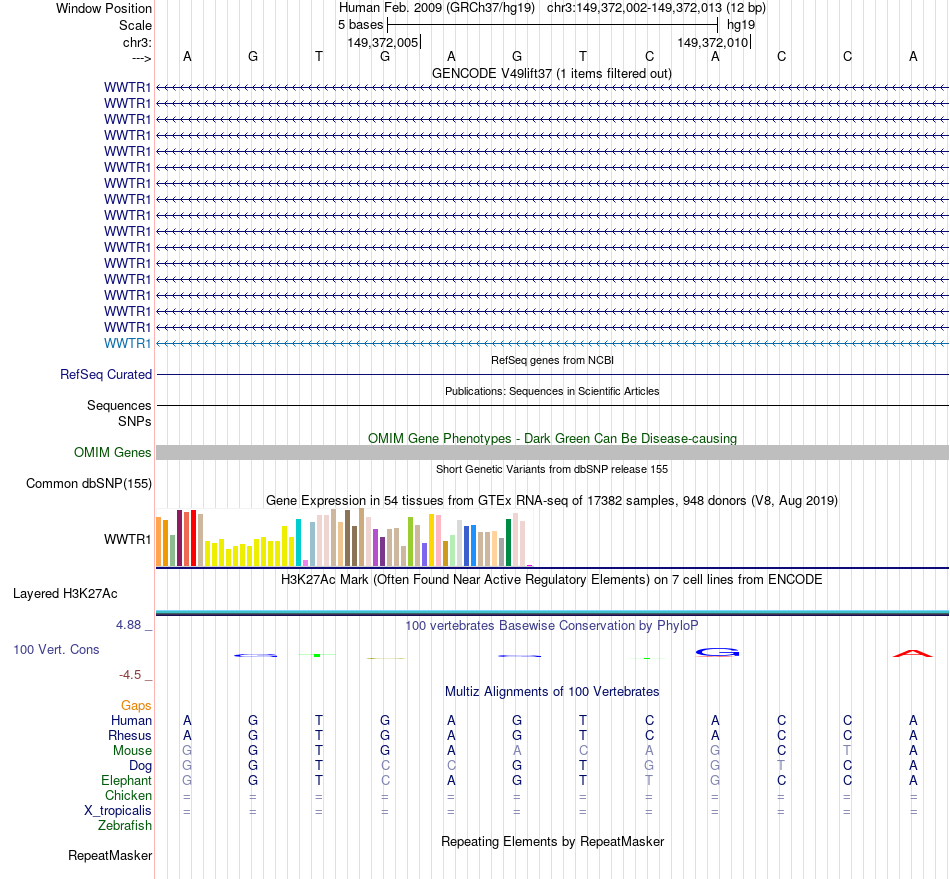Click the Zebrafish species label
950x879 pixels.
tap(125, 825)
